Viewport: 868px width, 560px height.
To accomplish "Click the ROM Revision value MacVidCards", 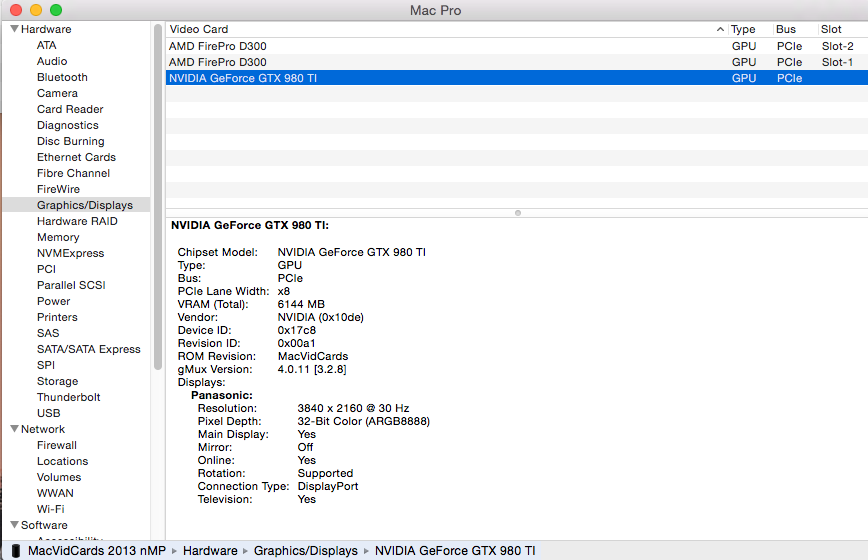I will [x=313, y=356].
